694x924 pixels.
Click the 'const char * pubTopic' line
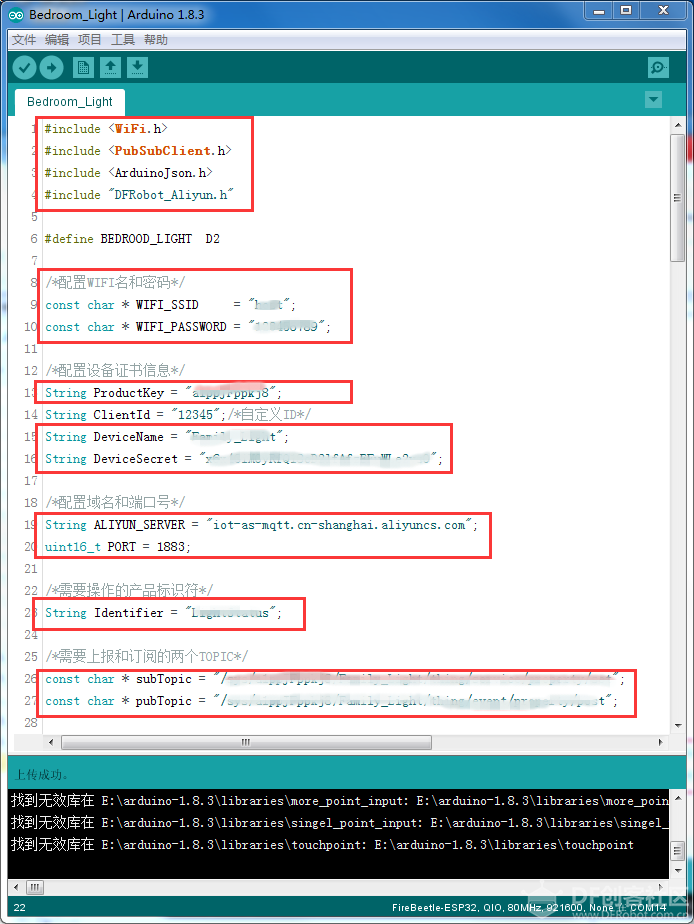click(332, 701)
